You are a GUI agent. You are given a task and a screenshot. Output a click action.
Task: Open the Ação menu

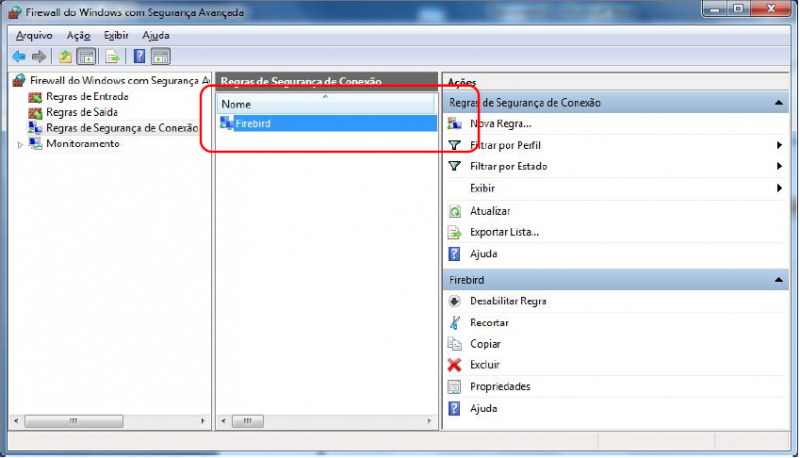pyautogui.click(x=79, y=36)
